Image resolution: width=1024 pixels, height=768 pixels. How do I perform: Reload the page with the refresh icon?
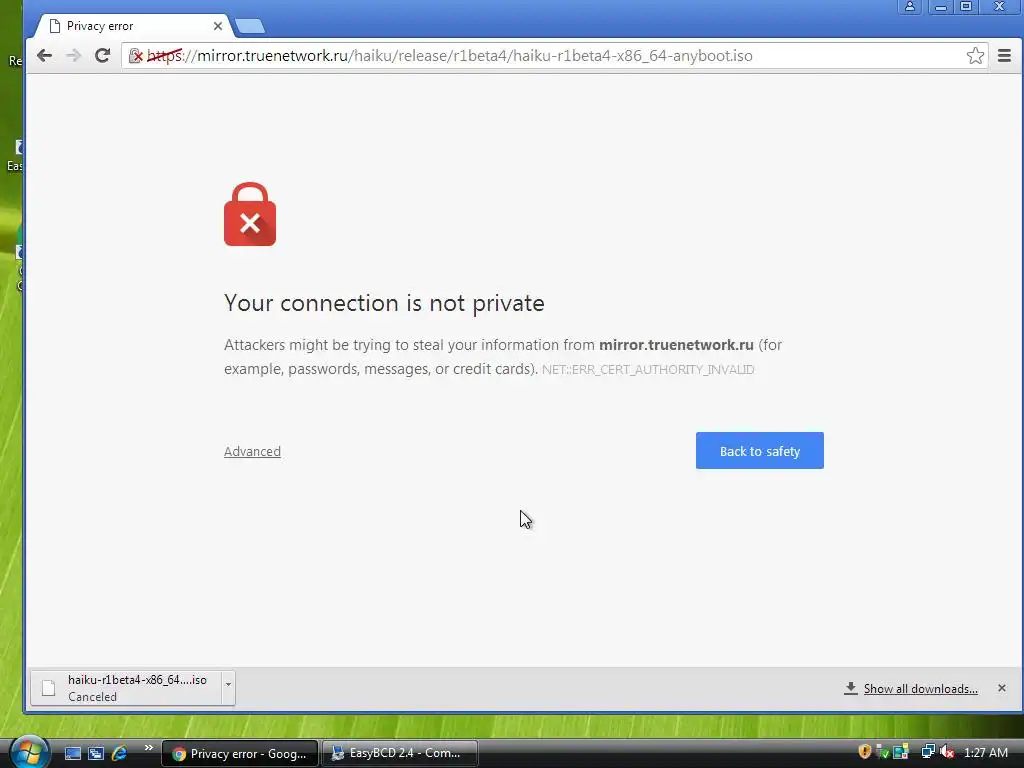click(x=103, y=56)
